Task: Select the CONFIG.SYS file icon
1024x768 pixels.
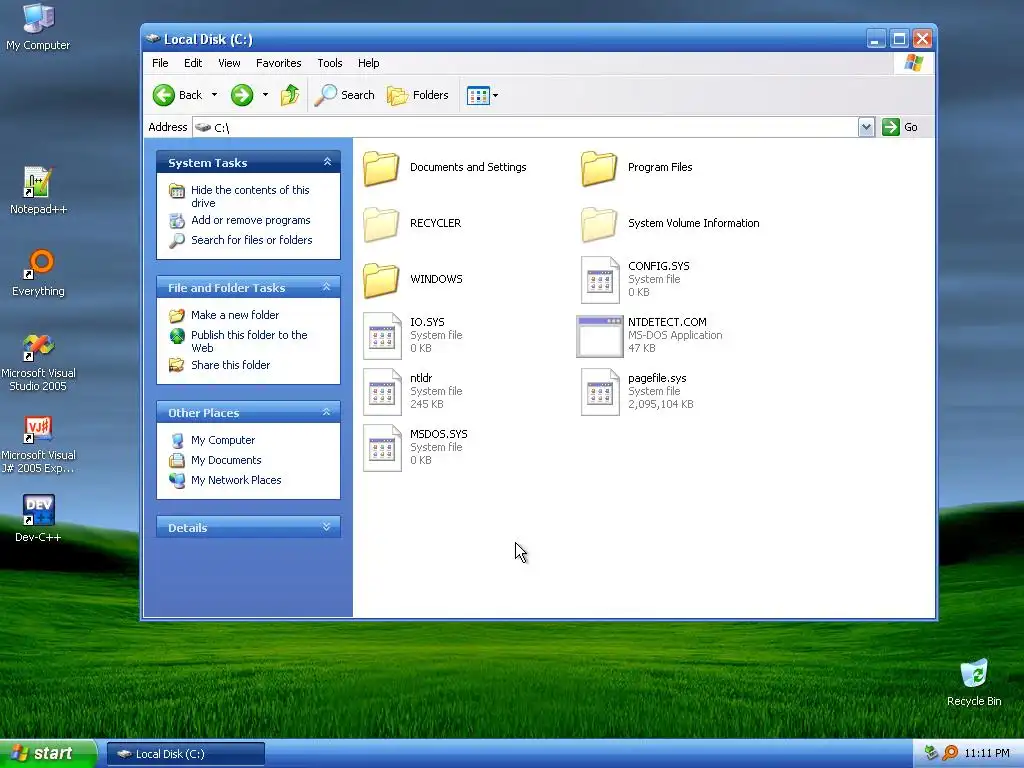Action: [600, 280]
